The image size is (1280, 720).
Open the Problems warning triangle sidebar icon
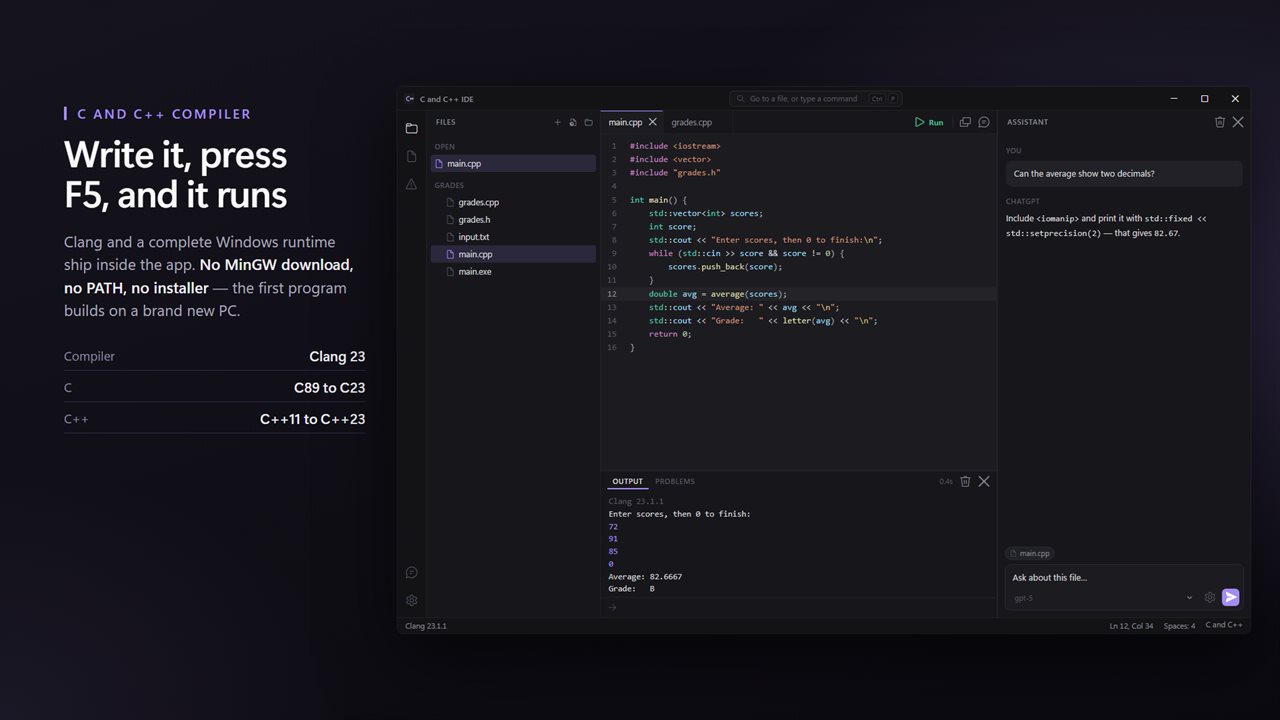point(411,185)
